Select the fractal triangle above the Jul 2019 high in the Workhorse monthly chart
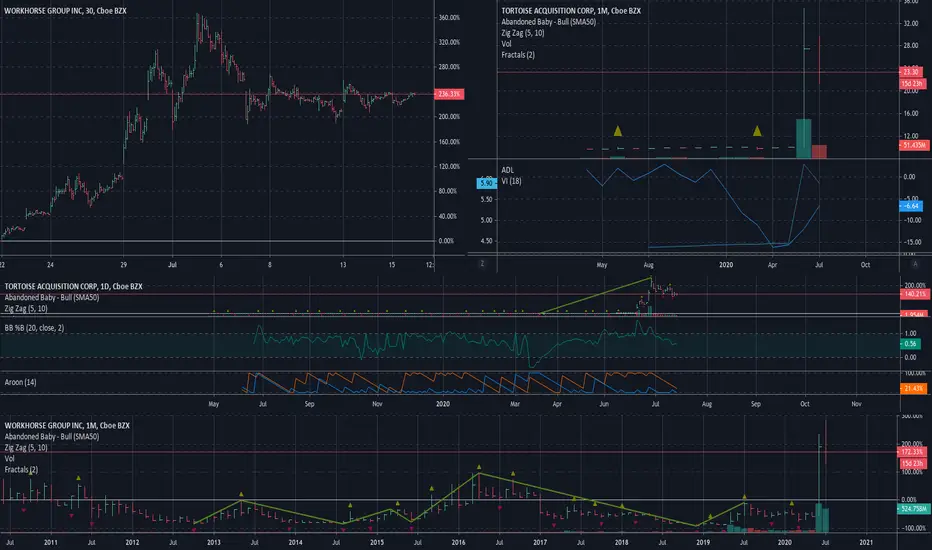Screen dimensions: 932x550 744,496
